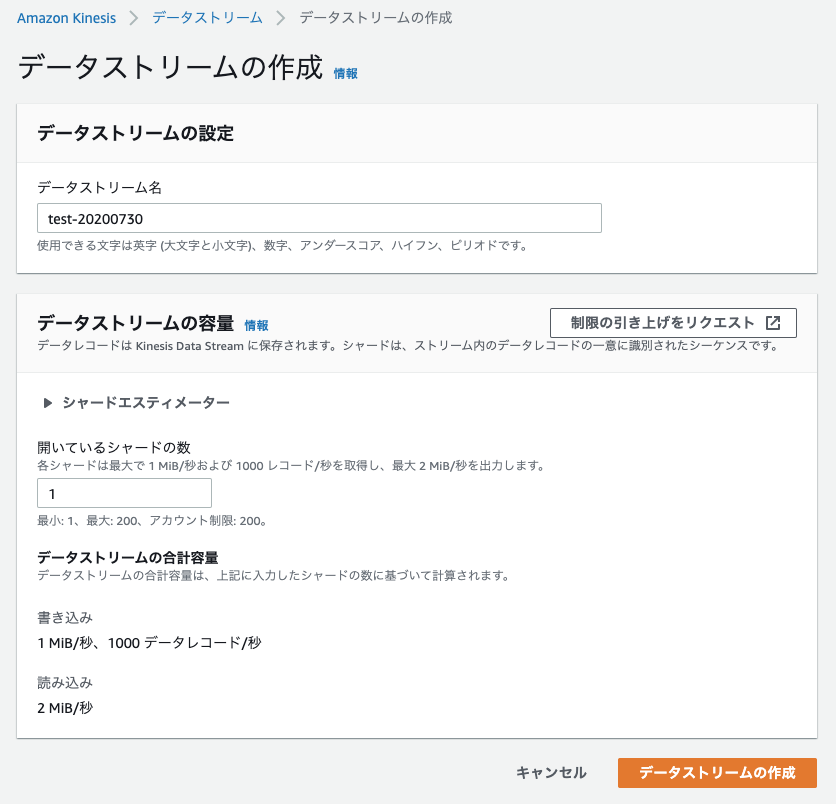Select the 書き込み capacity value text

pyautogui.click(x=149, y=643)
